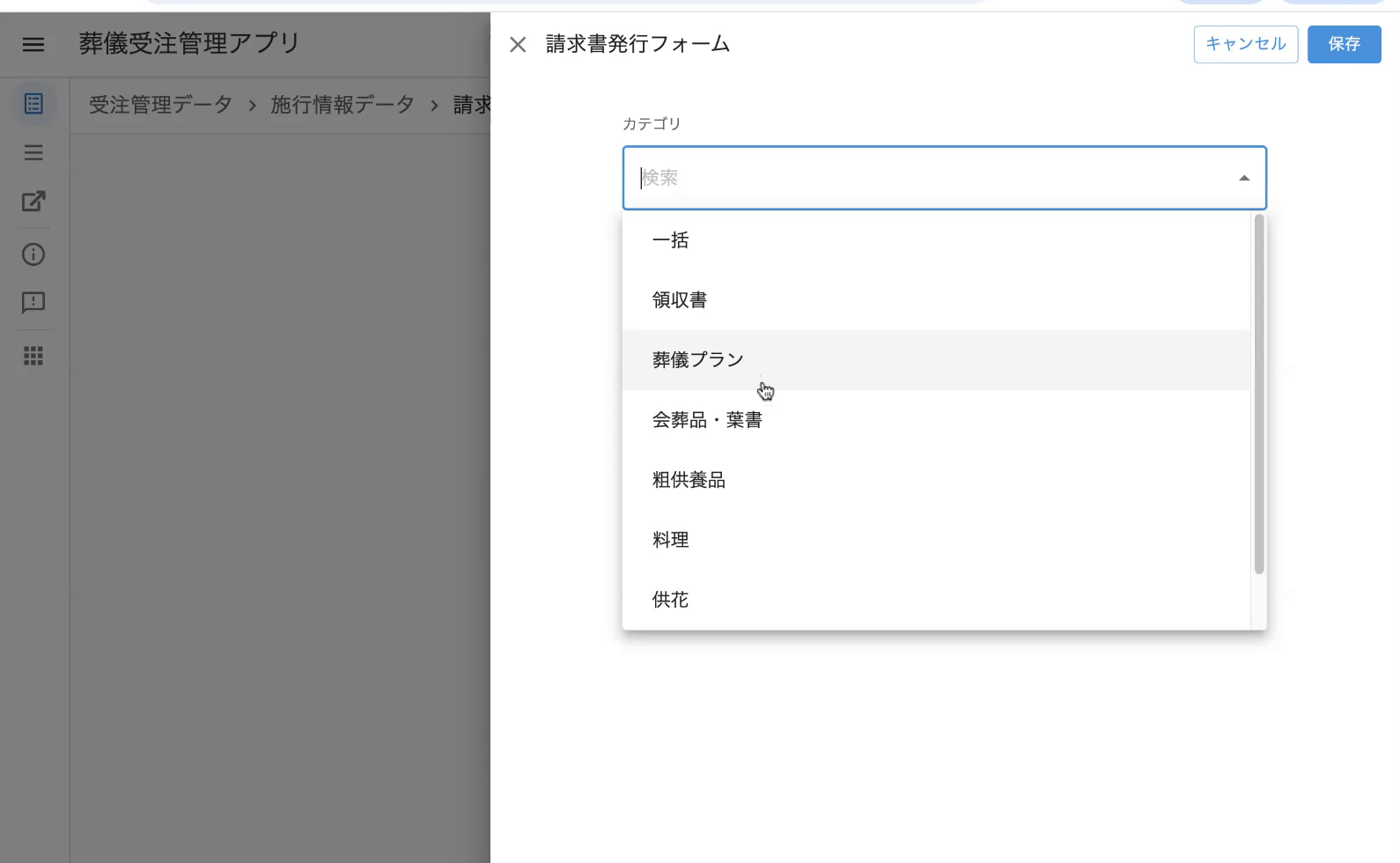Click the 葬儀受注管理アプリ title

pyautogui.click(x=189, y=44)
